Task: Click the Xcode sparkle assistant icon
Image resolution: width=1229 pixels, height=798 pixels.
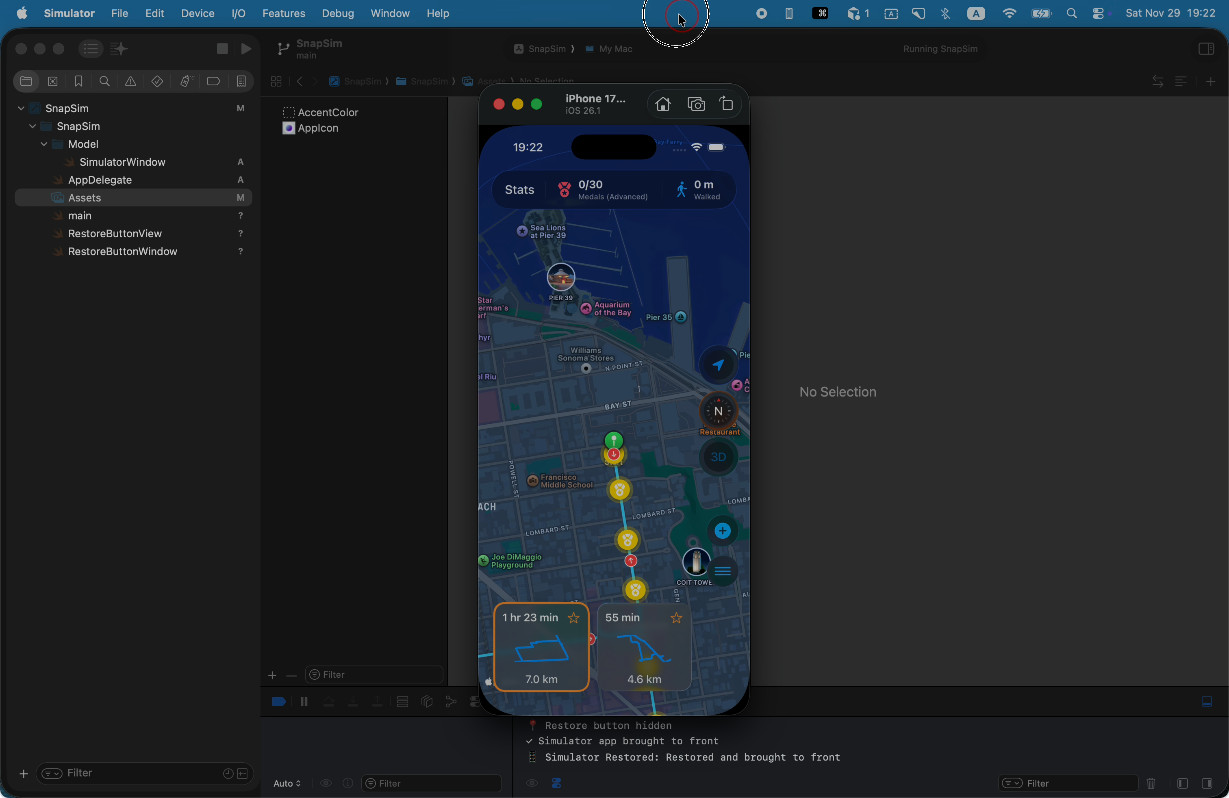Action: tap(120, 49)
